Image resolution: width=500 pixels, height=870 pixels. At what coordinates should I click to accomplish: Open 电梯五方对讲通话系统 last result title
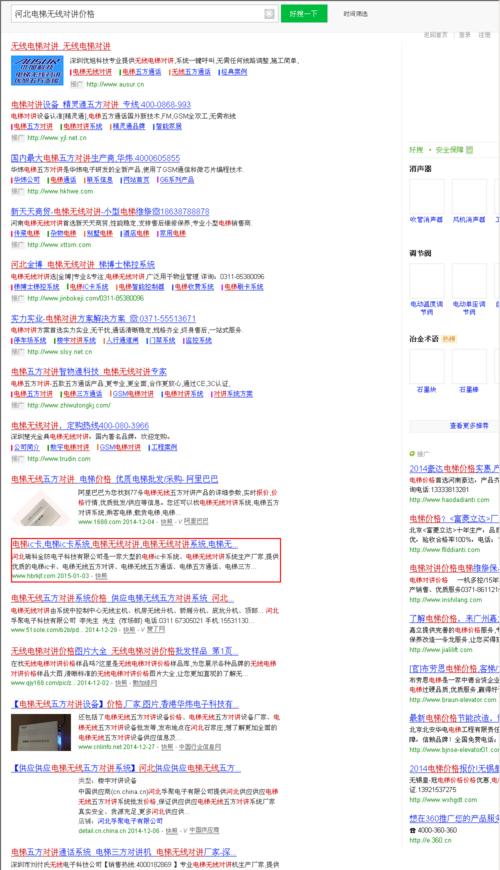[123, 852]
